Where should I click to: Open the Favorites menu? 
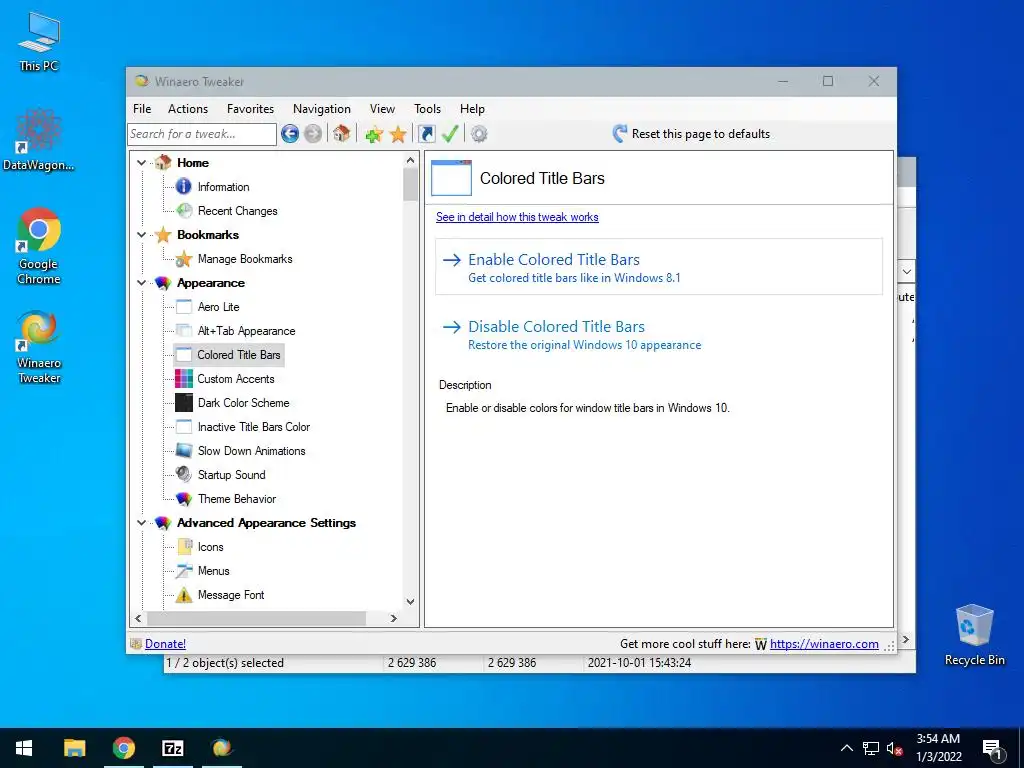250,109
